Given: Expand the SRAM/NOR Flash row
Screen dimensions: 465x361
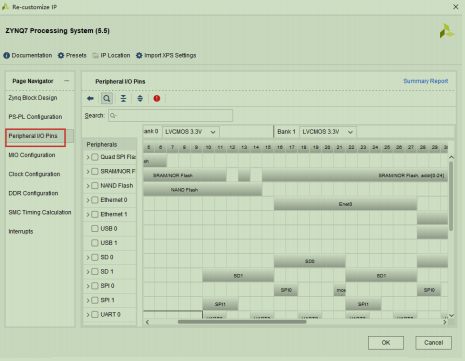Looking at the screenshot, I should (88, 171).
